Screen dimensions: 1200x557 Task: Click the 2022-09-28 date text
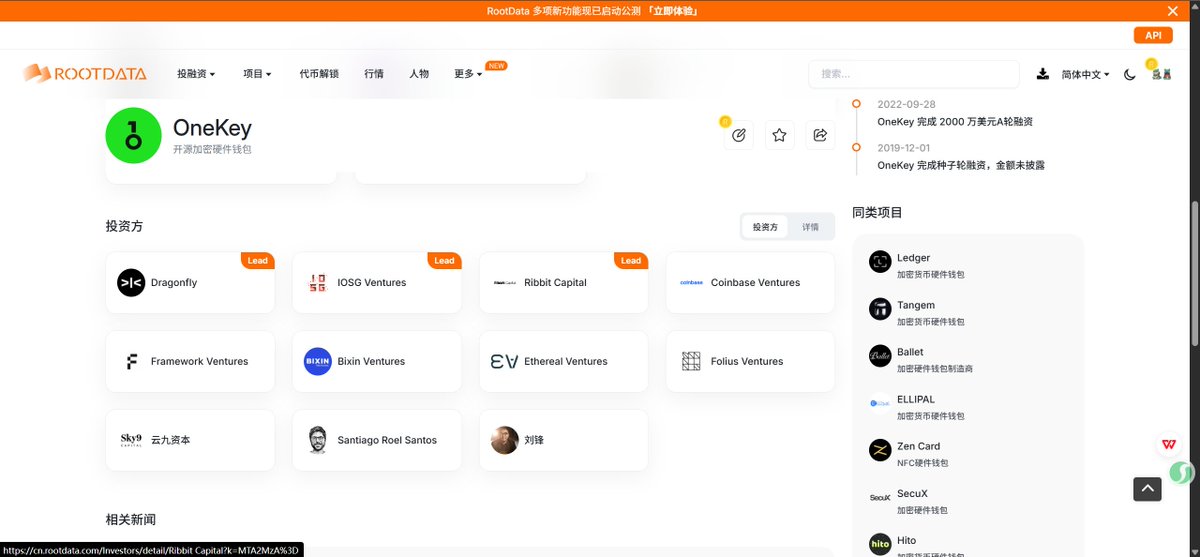point(907,104)
